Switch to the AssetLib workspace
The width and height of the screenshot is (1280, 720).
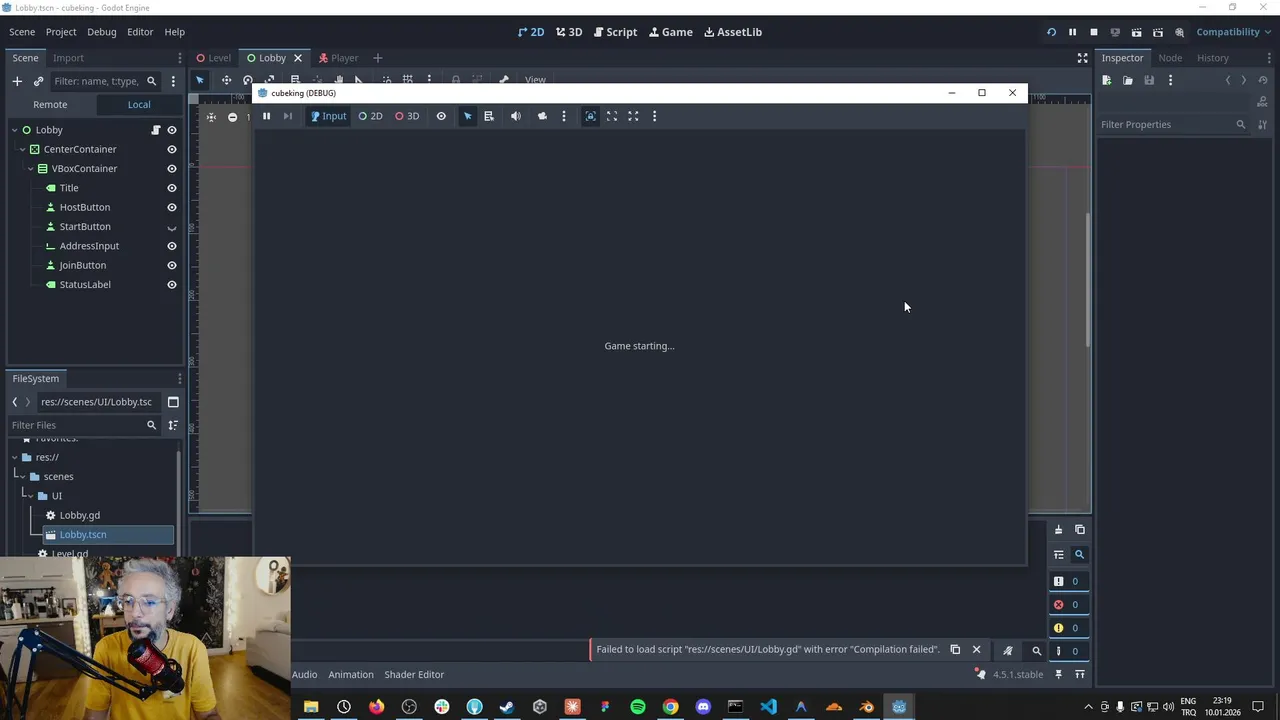click(733, 32)
